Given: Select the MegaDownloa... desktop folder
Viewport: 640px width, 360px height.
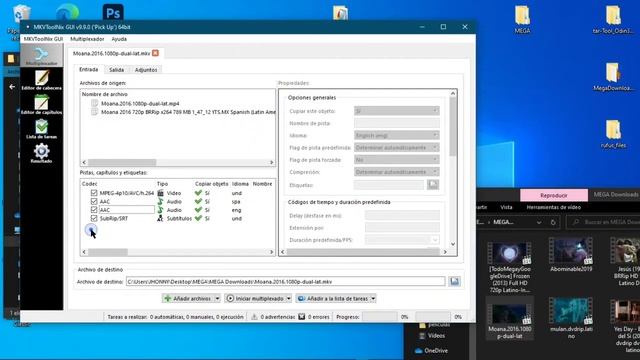Looking at the screenshot, I should 613,76.
